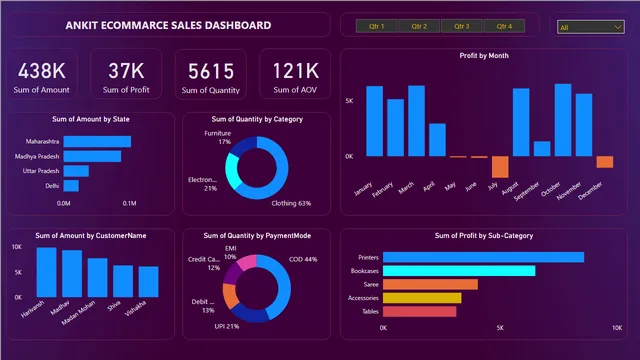
Task: Select the Delhi bar in state chart
Action: 71,186
